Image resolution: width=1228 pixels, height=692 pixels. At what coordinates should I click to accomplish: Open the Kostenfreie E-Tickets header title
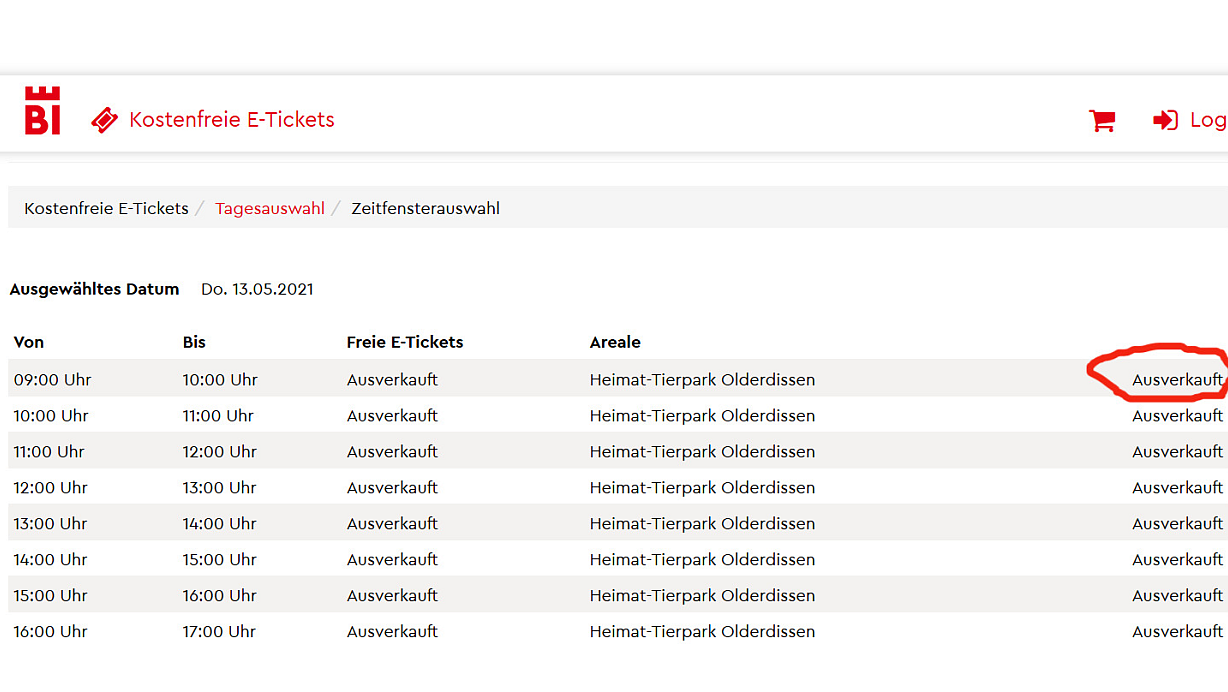tap(232, 120)
